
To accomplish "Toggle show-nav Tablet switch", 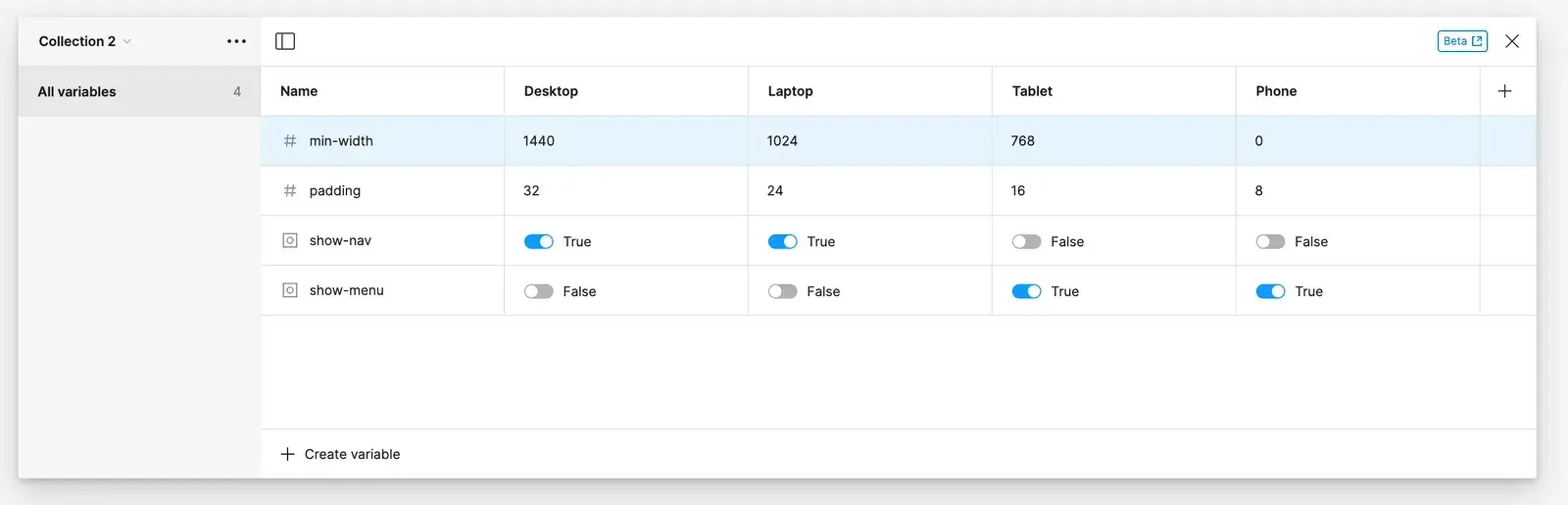I will pos(1027,241).
